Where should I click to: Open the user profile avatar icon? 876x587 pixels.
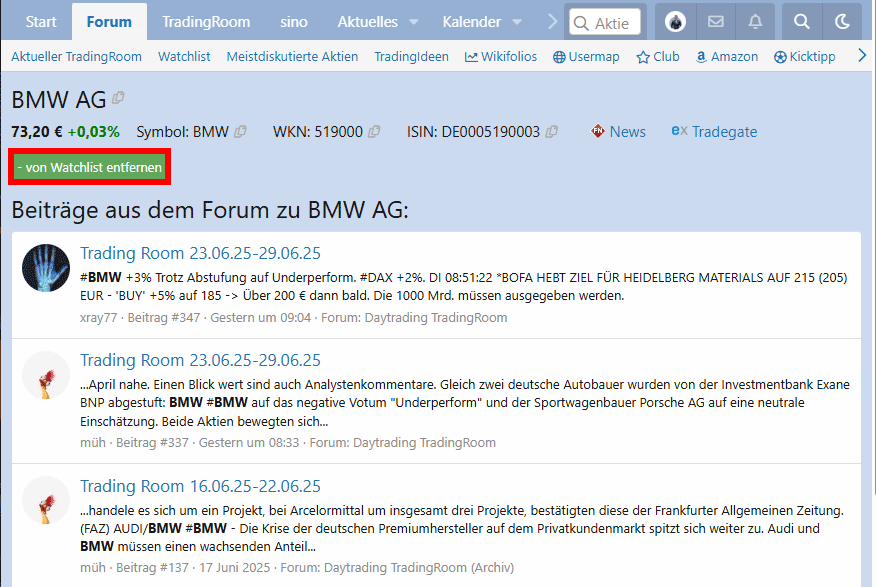click(x=675, y=22)
